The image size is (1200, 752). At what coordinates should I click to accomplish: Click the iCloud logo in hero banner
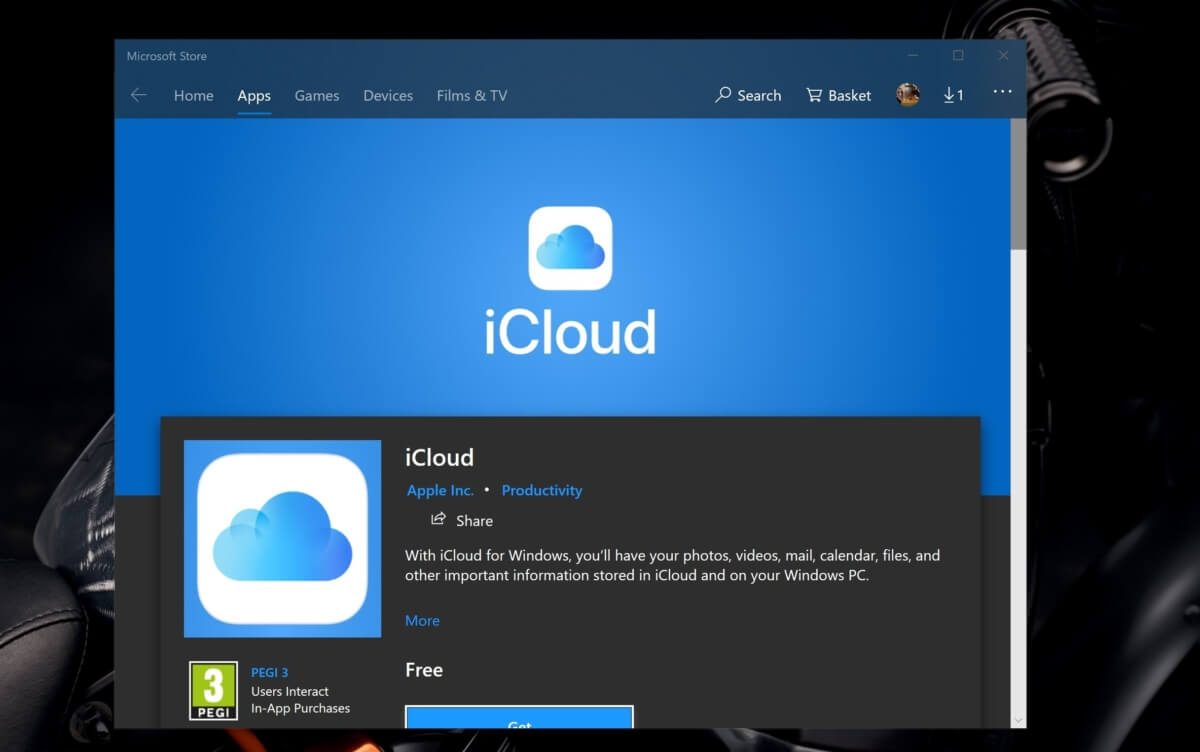[x=570, y=248]
